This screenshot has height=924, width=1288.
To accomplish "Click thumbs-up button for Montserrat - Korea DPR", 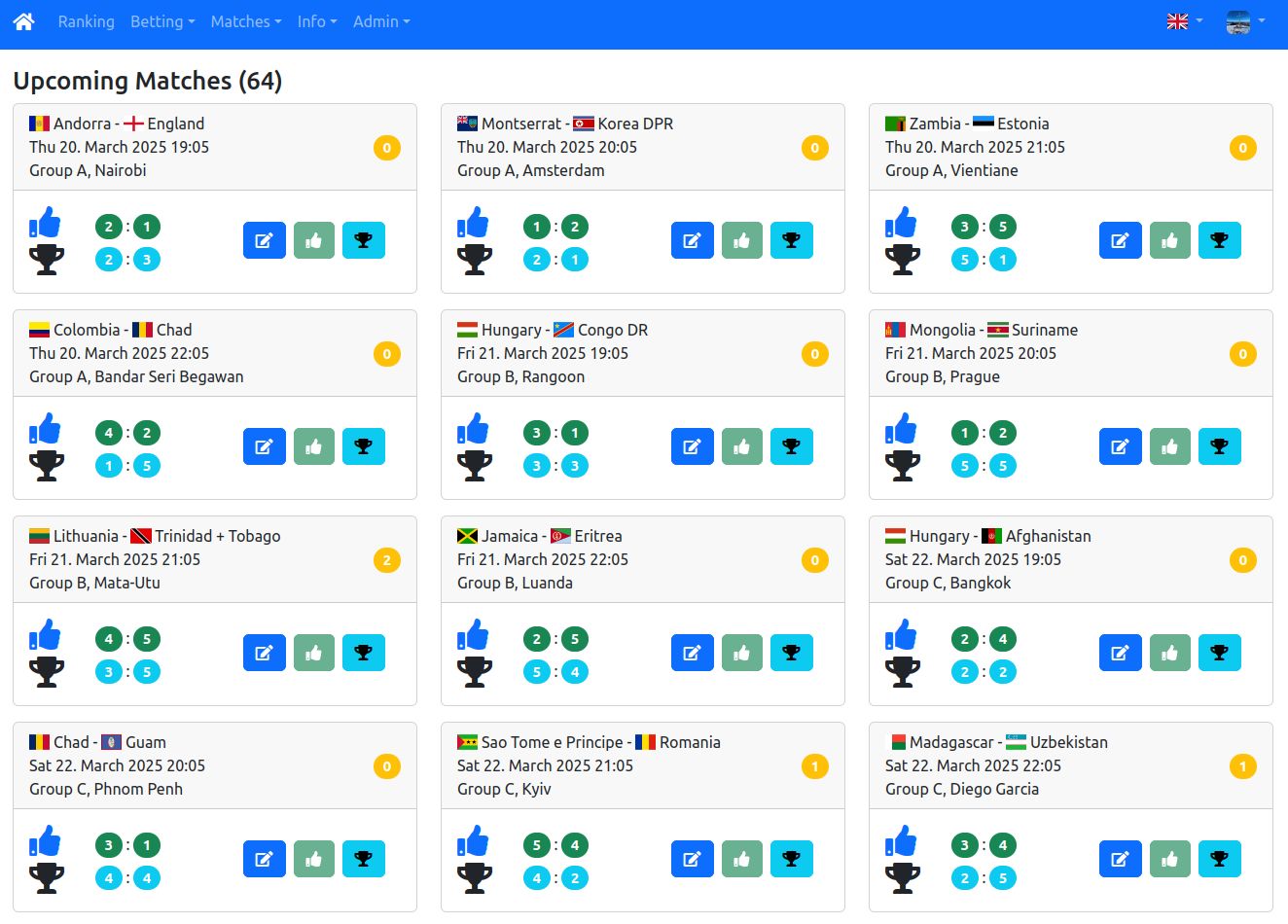I will point(742,240).
